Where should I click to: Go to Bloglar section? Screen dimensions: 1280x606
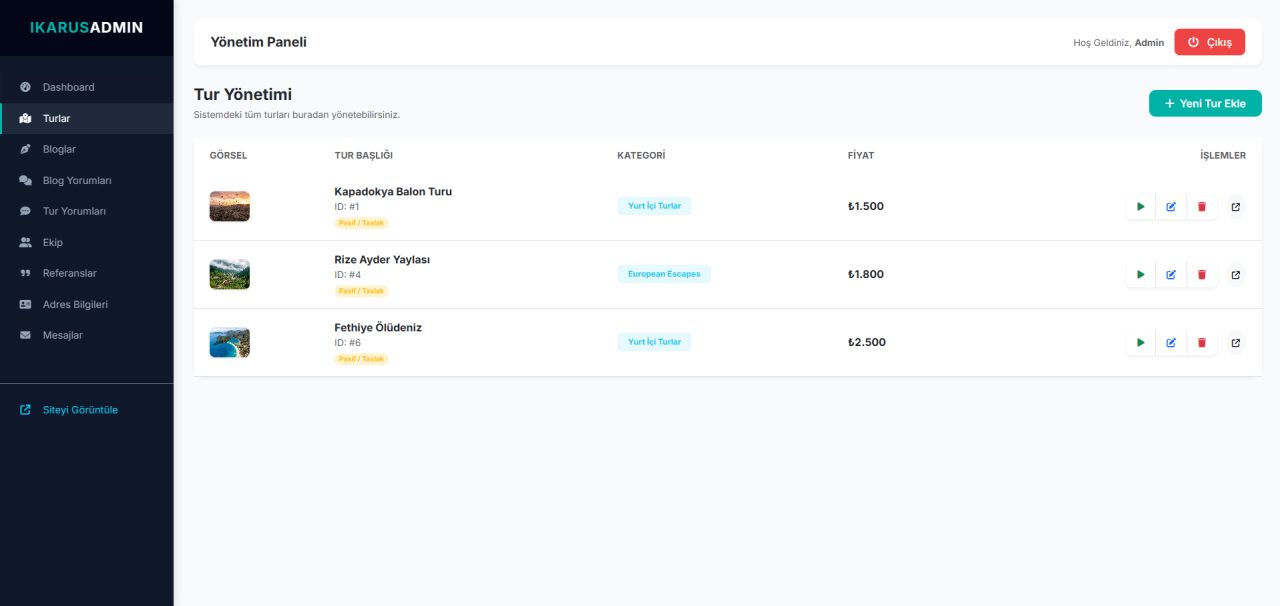[87, 149]
